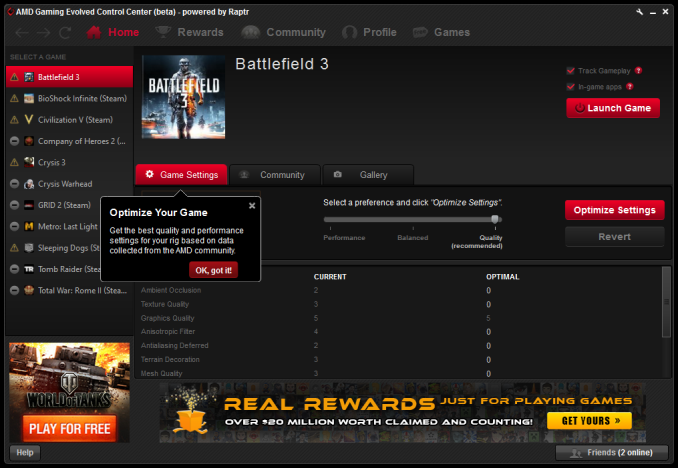Click the Crysis Warhead game icon
Viewport: 678px width, 468px height.
(29, 184)
